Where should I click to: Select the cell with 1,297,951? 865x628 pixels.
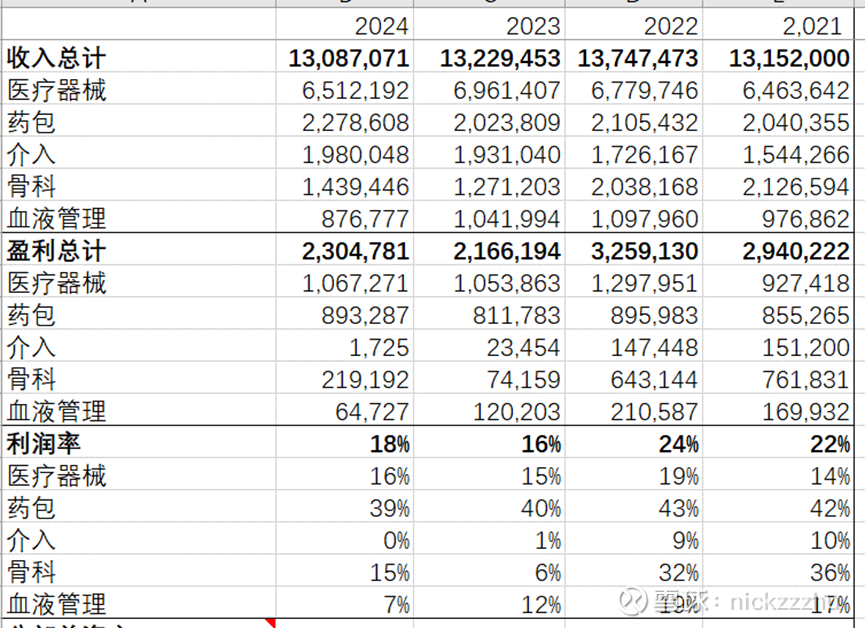pos(634,283)
